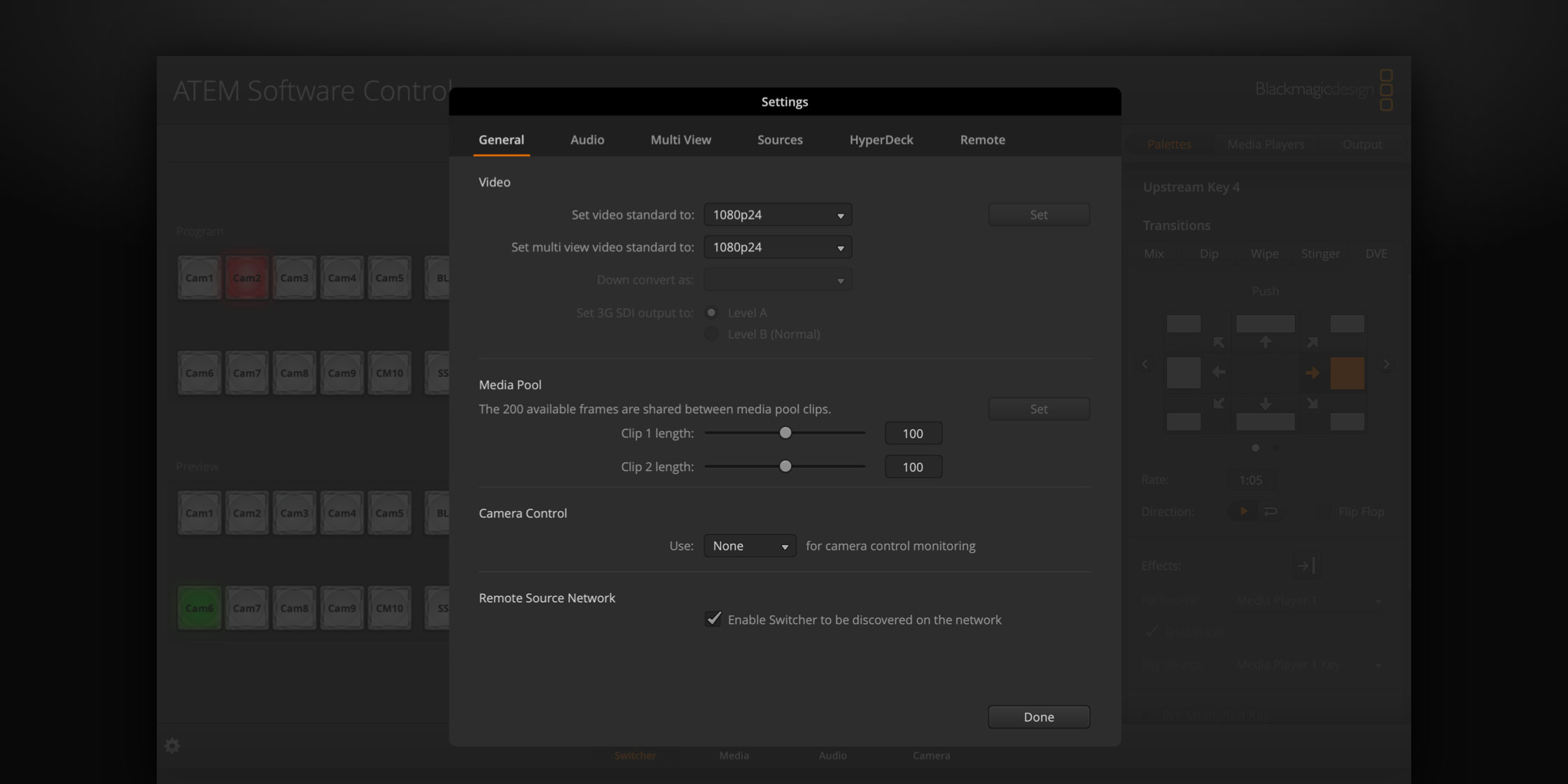Image resolution: width=1568 pixels, height=784 pixels.
Task: Open the camera control monitoring dropdown
Action: click(x=749, y=545)
